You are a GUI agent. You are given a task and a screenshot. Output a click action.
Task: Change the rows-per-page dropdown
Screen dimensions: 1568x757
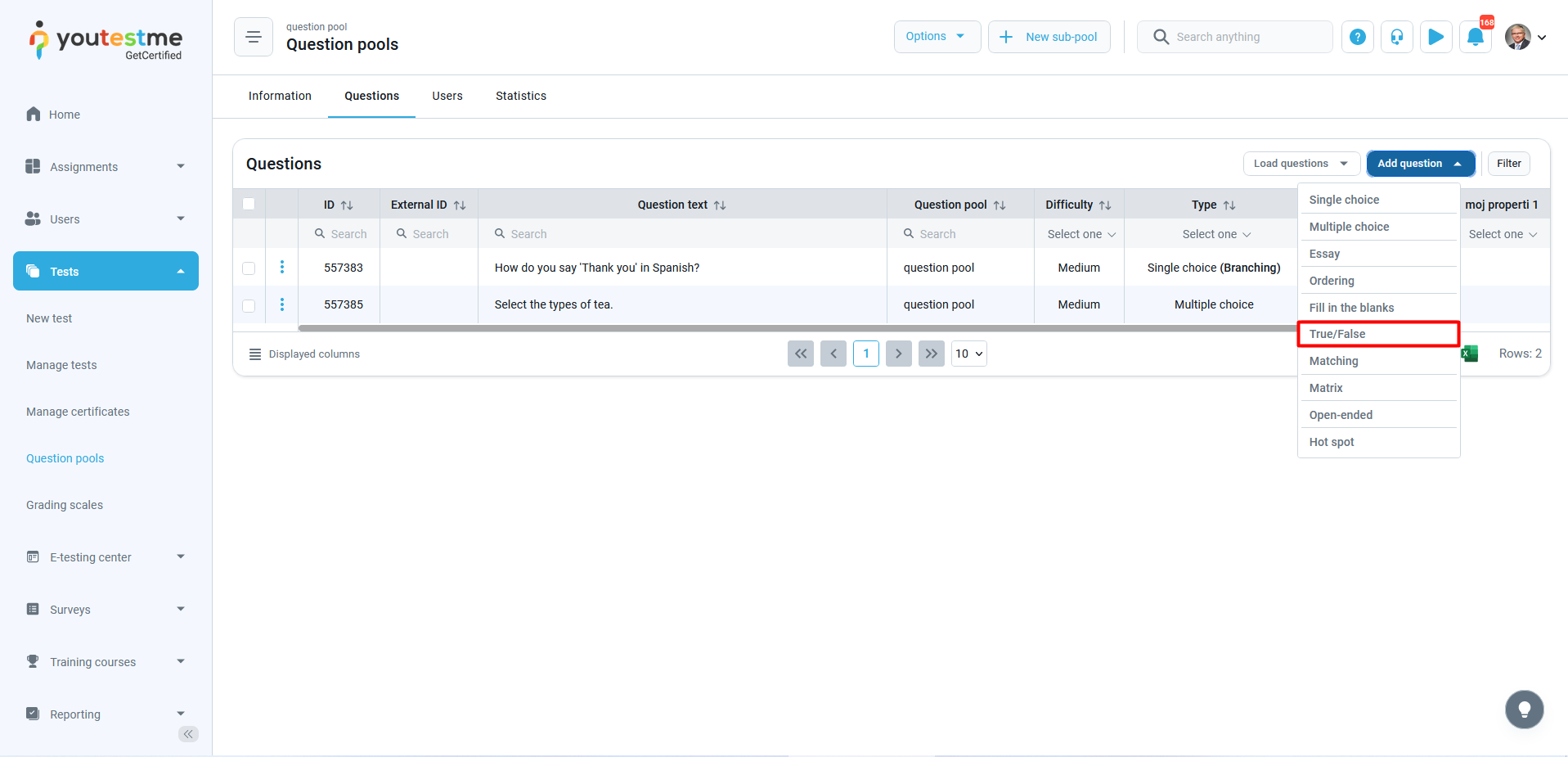968,354
